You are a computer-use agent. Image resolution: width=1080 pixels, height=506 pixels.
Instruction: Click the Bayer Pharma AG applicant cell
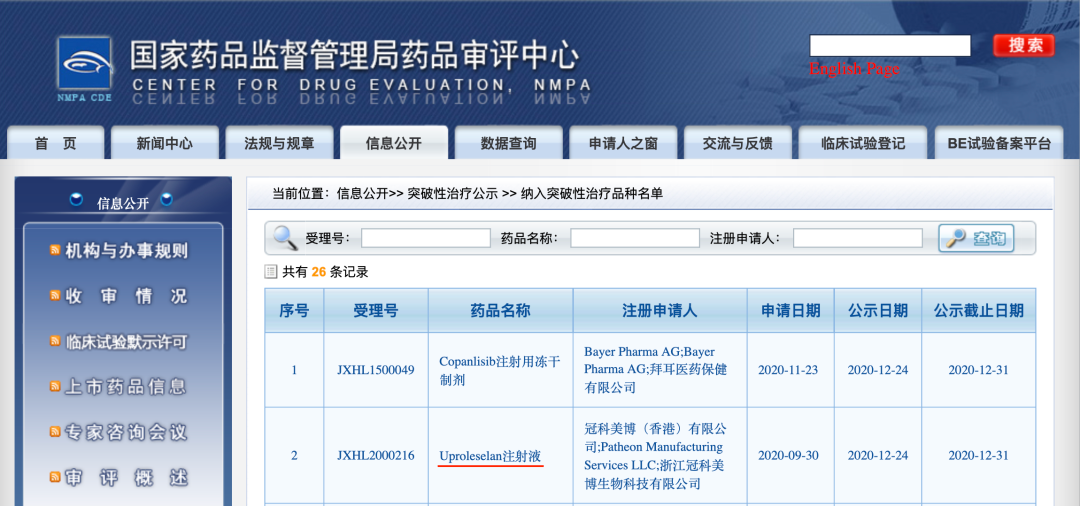click(660, 370)
